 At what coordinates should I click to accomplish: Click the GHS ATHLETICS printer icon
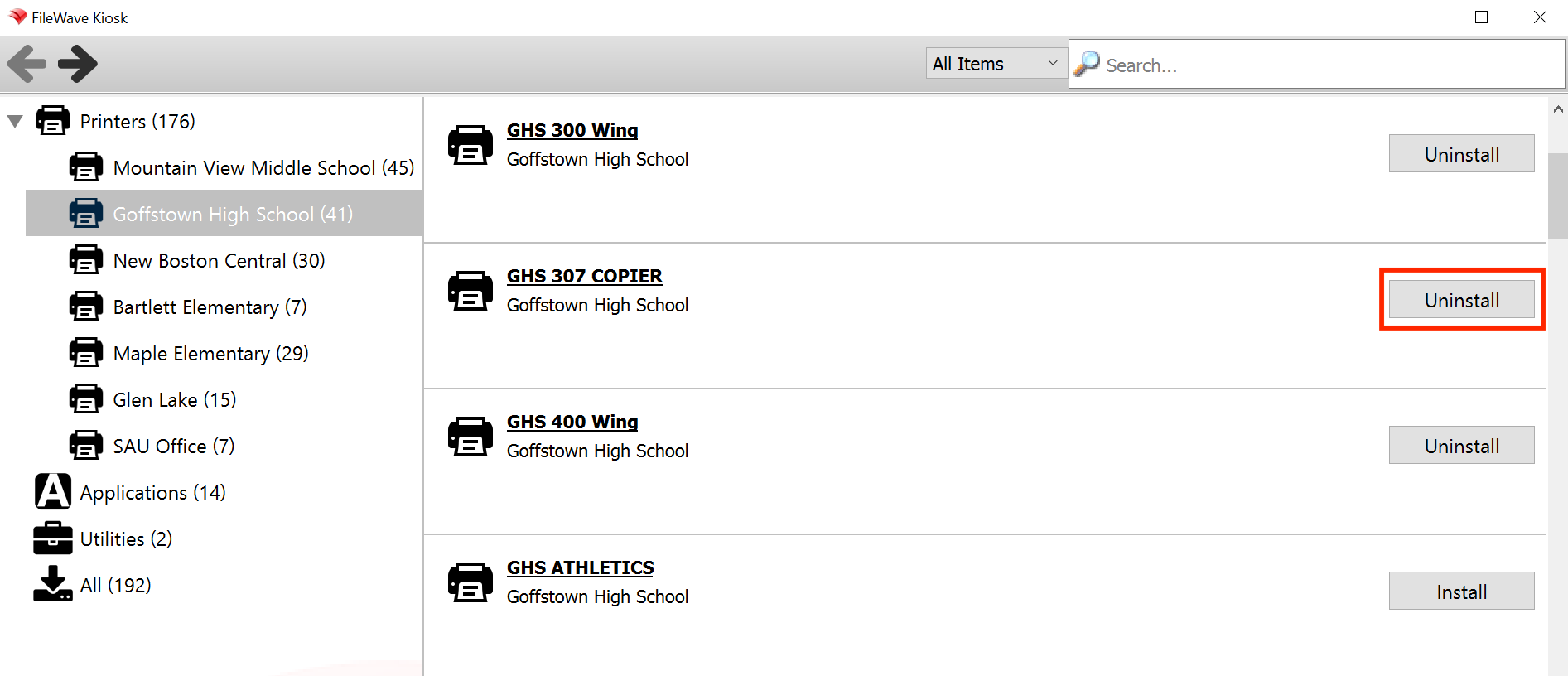(x=470, y=582)
